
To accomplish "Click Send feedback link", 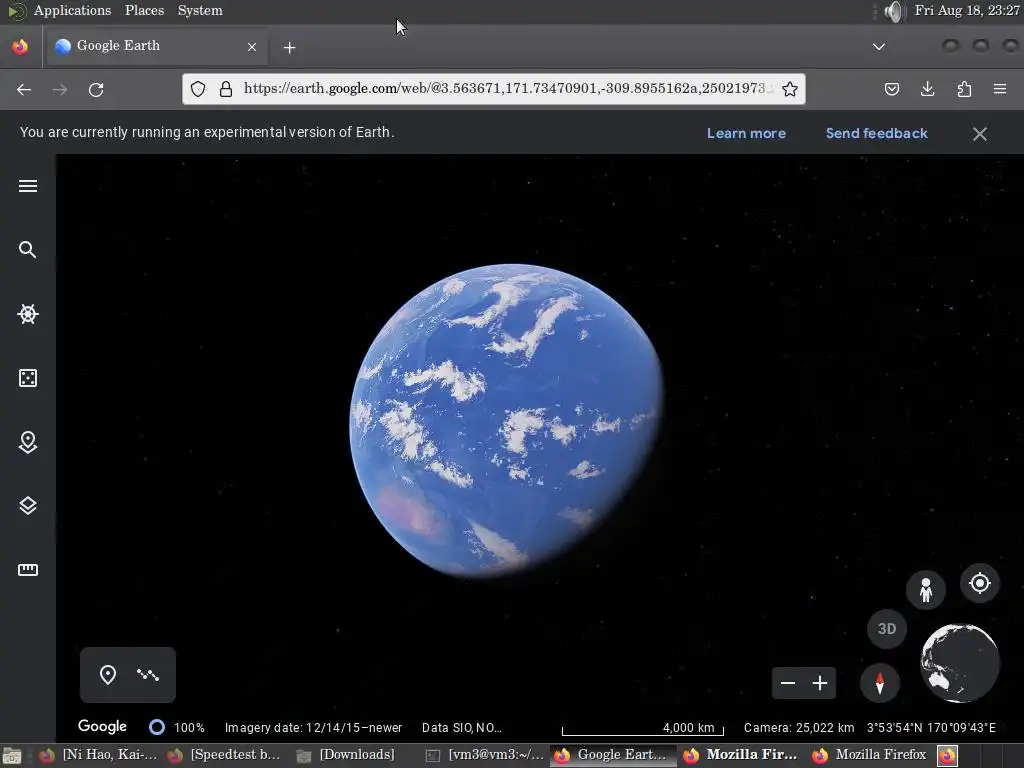I will coord(876,133).
